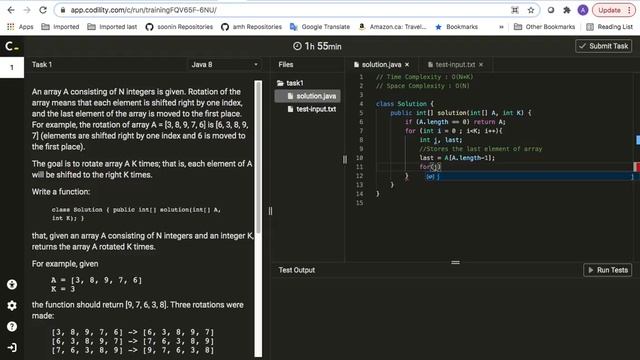Click the page zoom icon in the address bar
Viewport: 640px width, 360px height.
click(515, 10)
